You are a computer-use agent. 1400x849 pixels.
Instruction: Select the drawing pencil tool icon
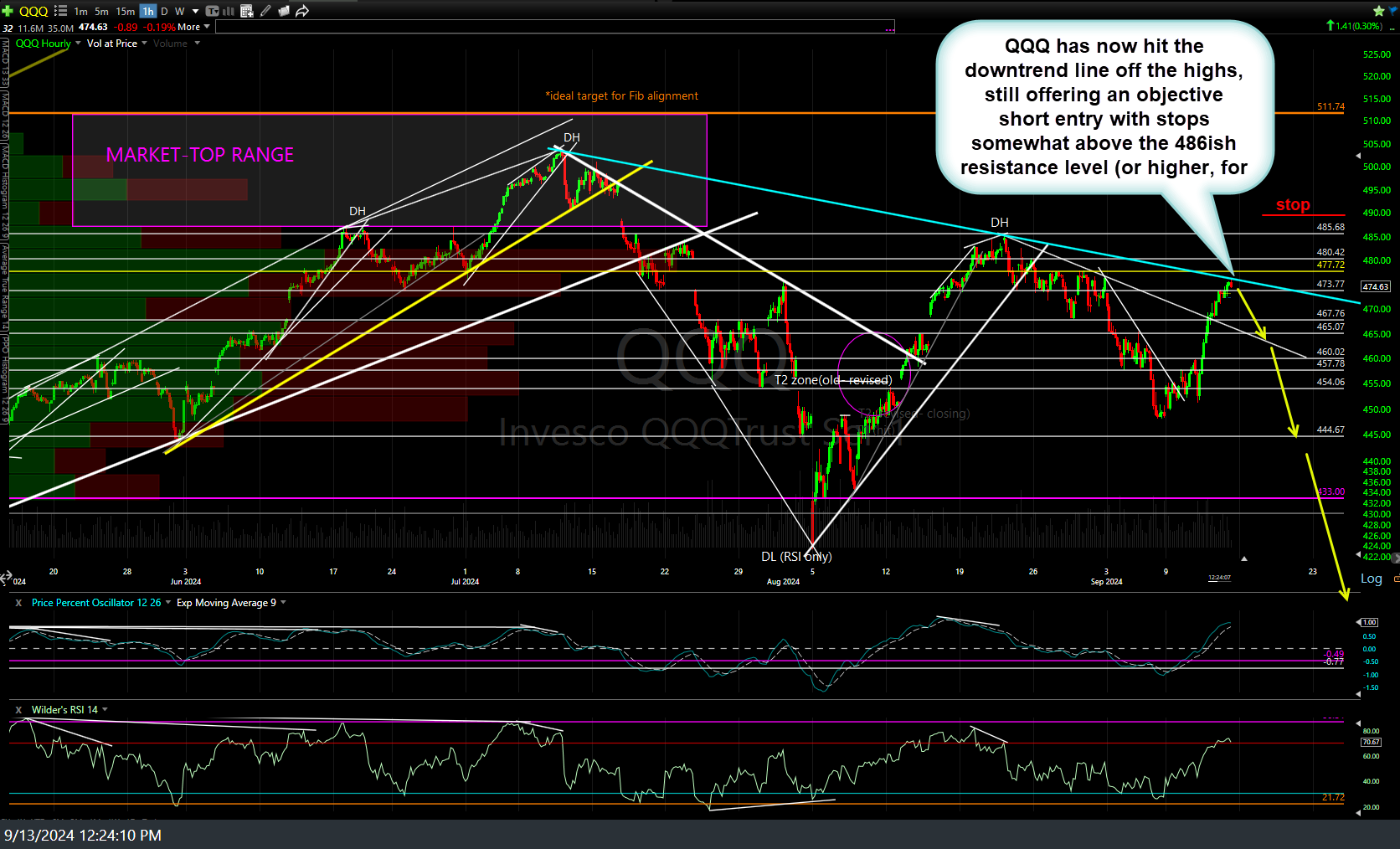click(266, 11)
